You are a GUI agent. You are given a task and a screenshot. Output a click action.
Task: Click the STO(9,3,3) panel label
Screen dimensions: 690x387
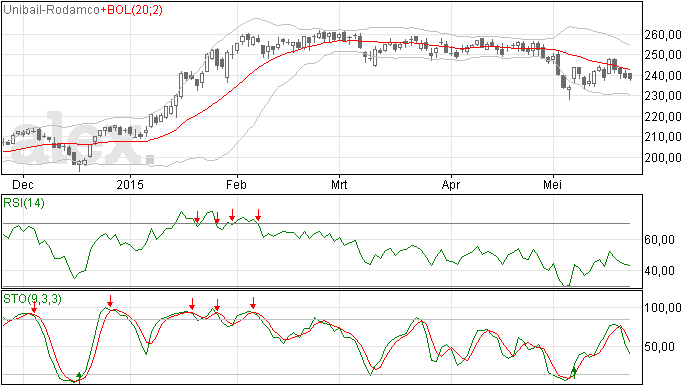(33, 299)
